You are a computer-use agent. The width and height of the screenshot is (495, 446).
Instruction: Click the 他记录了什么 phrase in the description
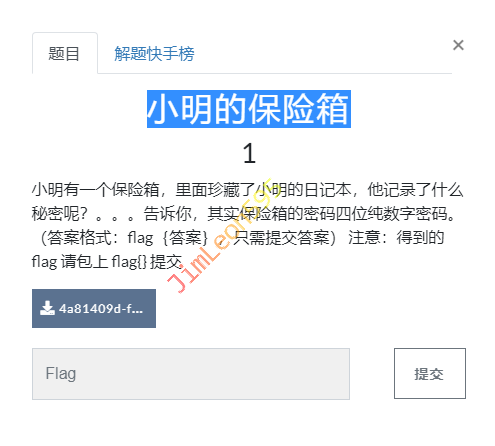(415, 190)
